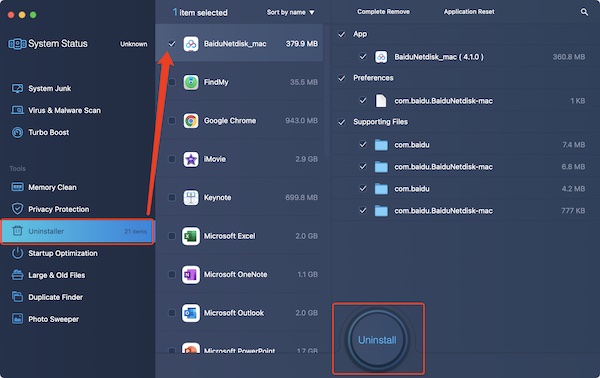Click 777 KB BaiduNetdisk-mac folder icon
Image resolution: width=600 pixels, height=378 pixels.
click(x=381, y=211)
